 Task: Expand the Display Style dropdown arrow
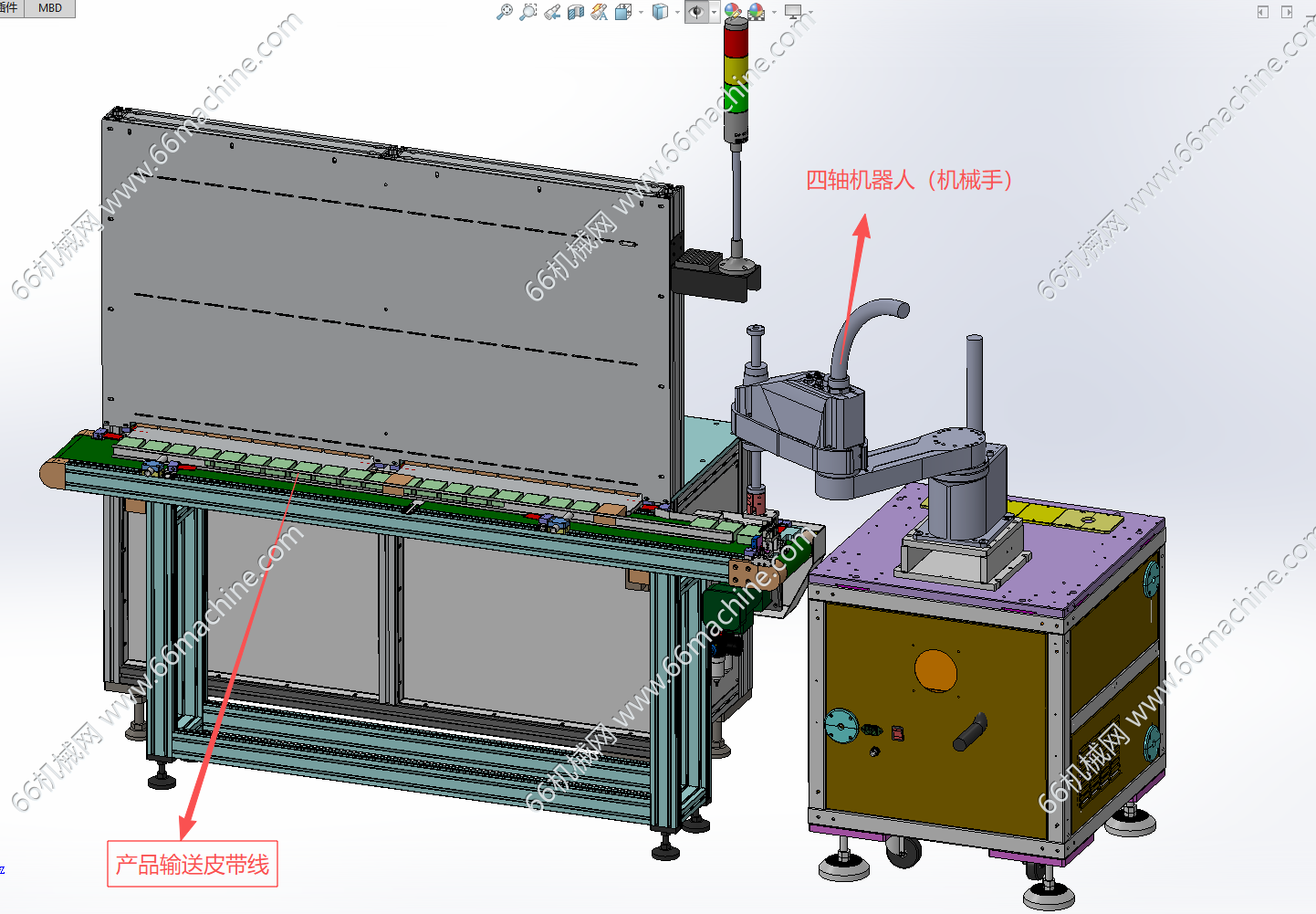coord(677,13)
